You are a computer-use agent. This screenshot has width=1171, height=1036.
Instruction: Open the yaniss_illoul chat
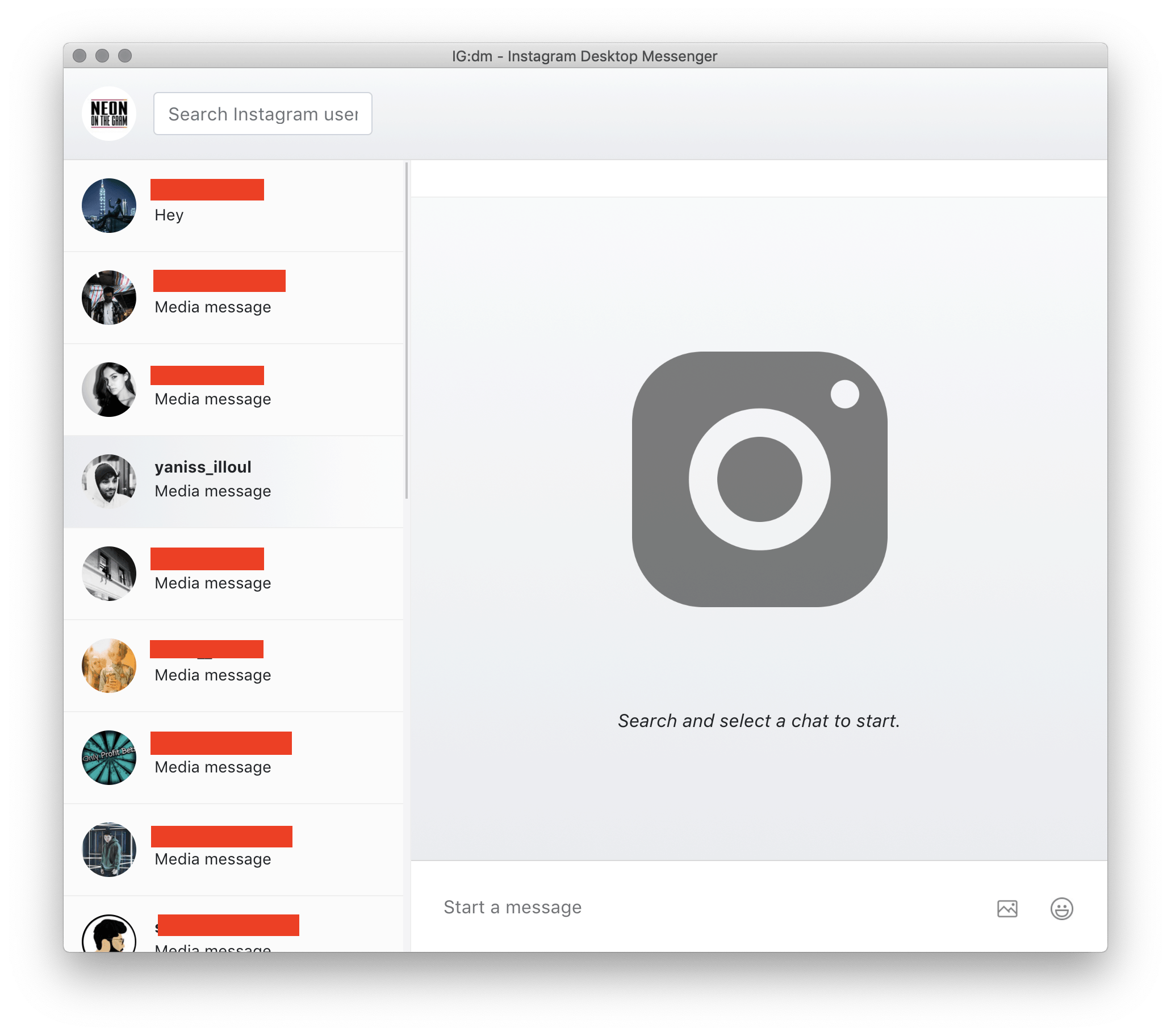tap(234, 481)
